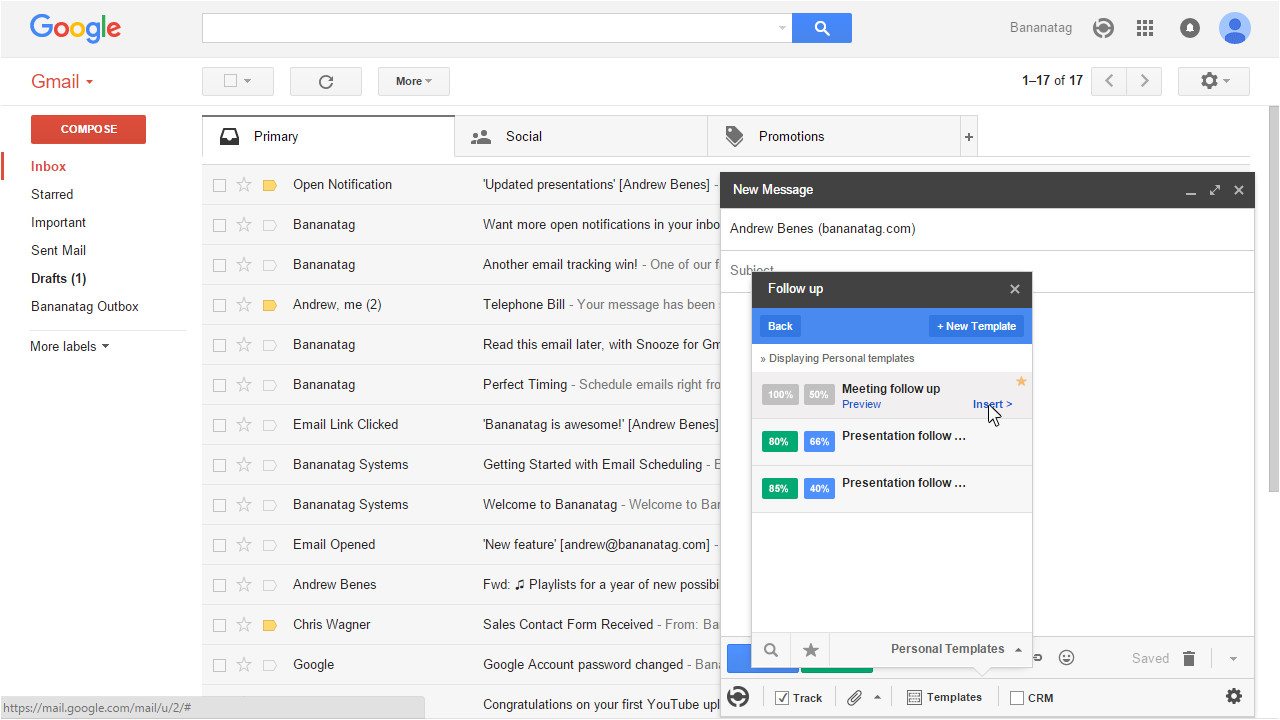Screen dimensions: 1280x720
Task: Open the select-all checkbox dropdown
Action: [238, 81]
